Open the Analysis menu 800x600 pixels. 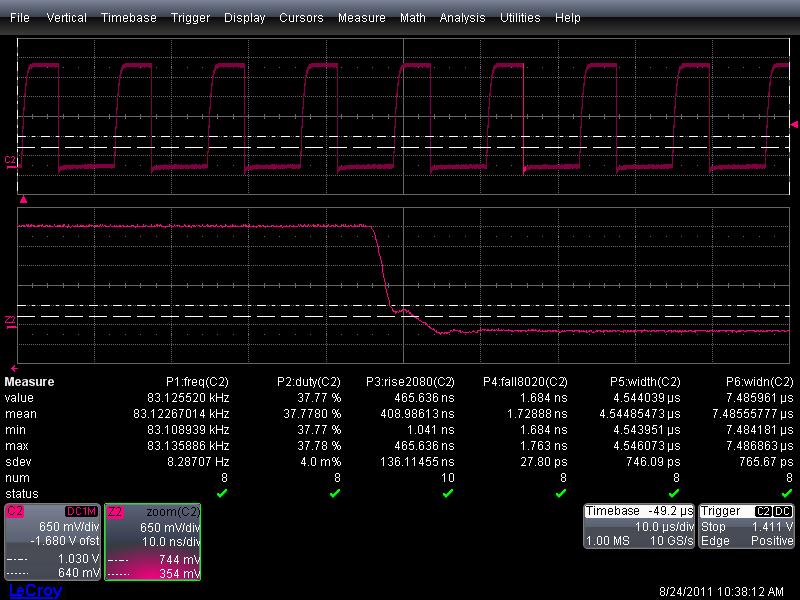pyautogui.click(x=462, y=17)
